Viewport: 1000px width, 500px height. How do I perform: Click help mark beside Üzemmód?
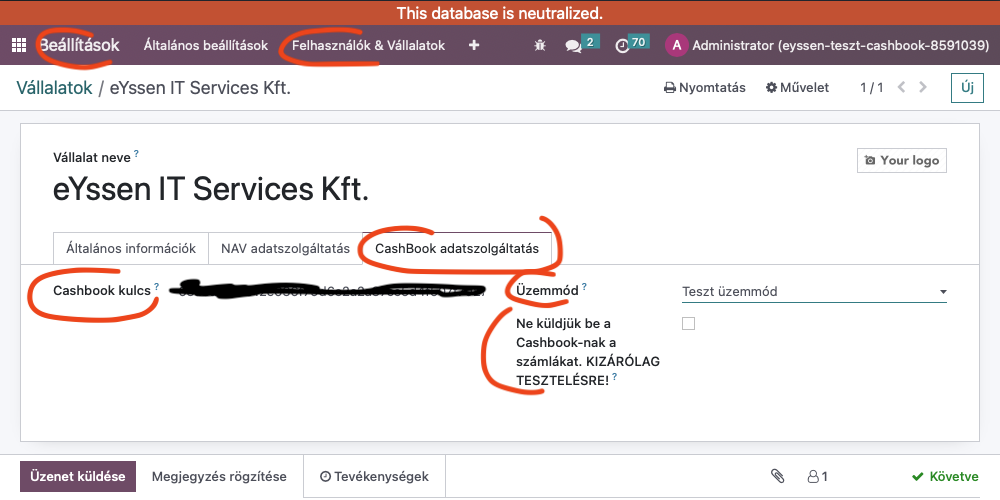pyautogui.click(x=584, y=287)
